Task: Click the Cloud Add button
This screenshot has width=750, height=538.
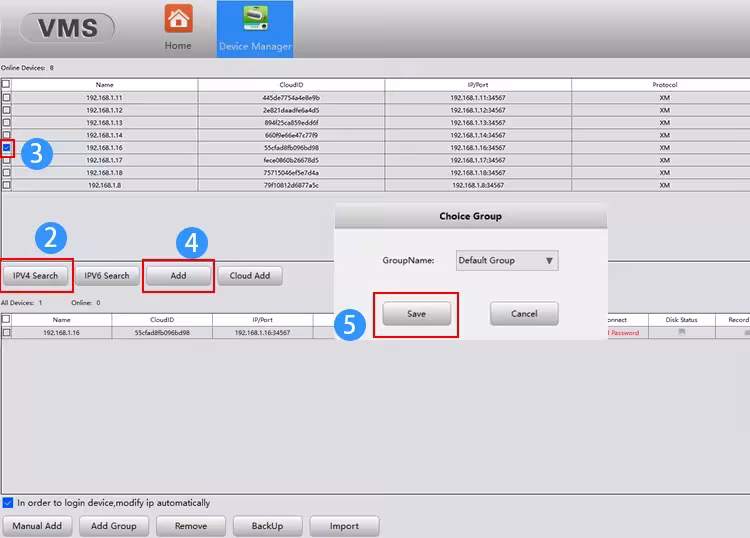Action: (250, 276)
